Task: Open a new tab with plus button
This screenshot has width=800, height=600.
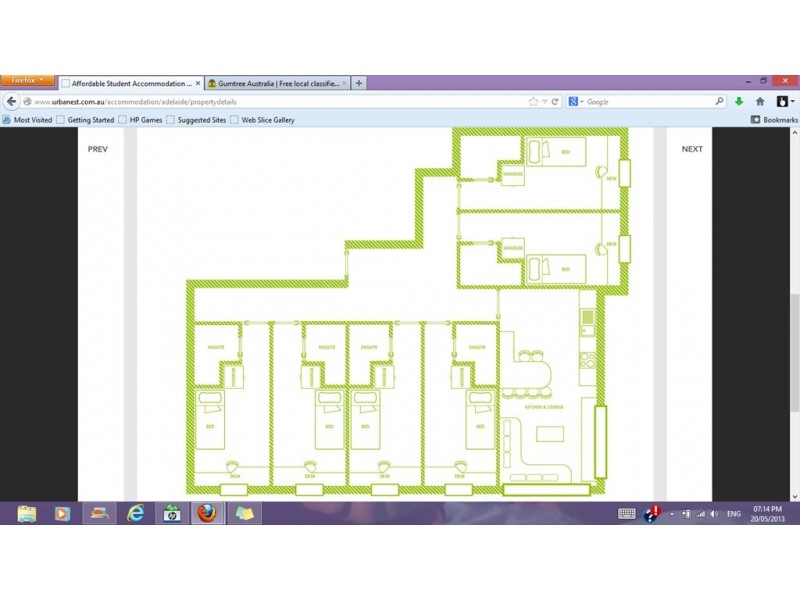Action: [359, 83]
